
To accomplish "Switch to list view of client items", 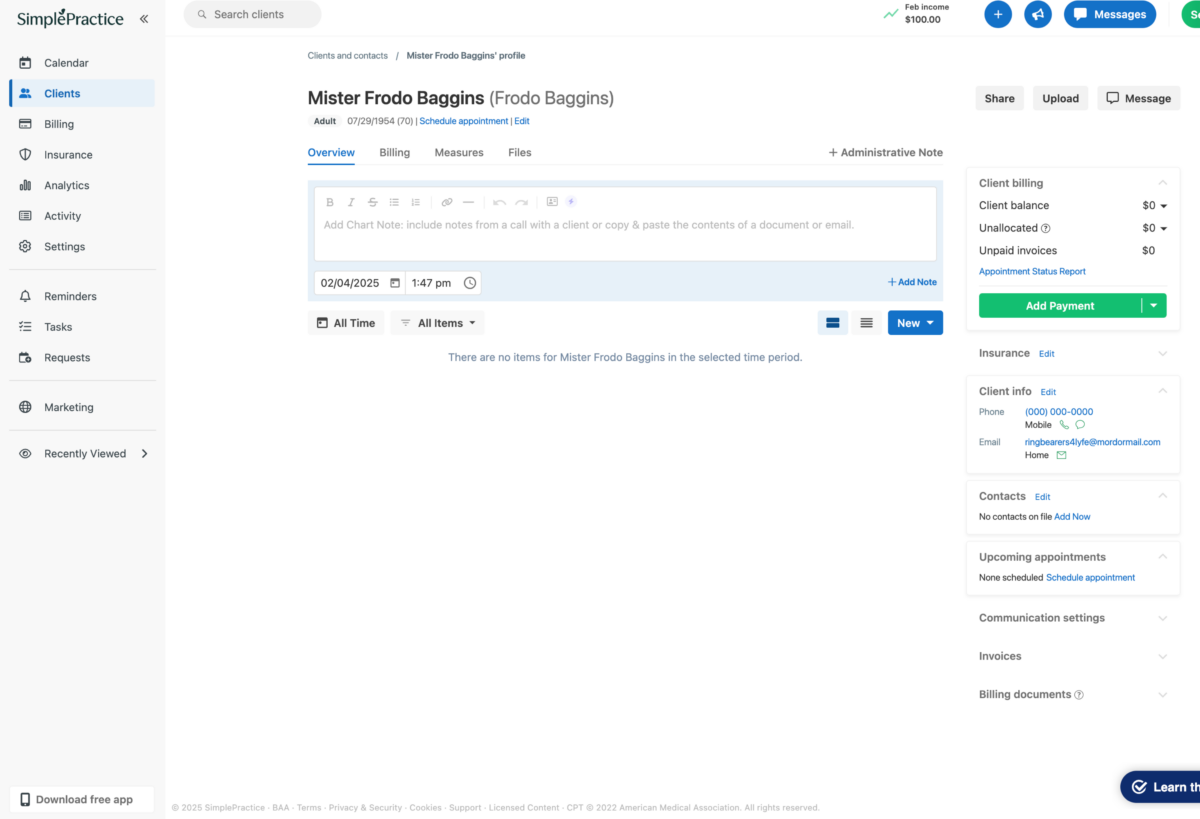I will click(x=866, y=322).
